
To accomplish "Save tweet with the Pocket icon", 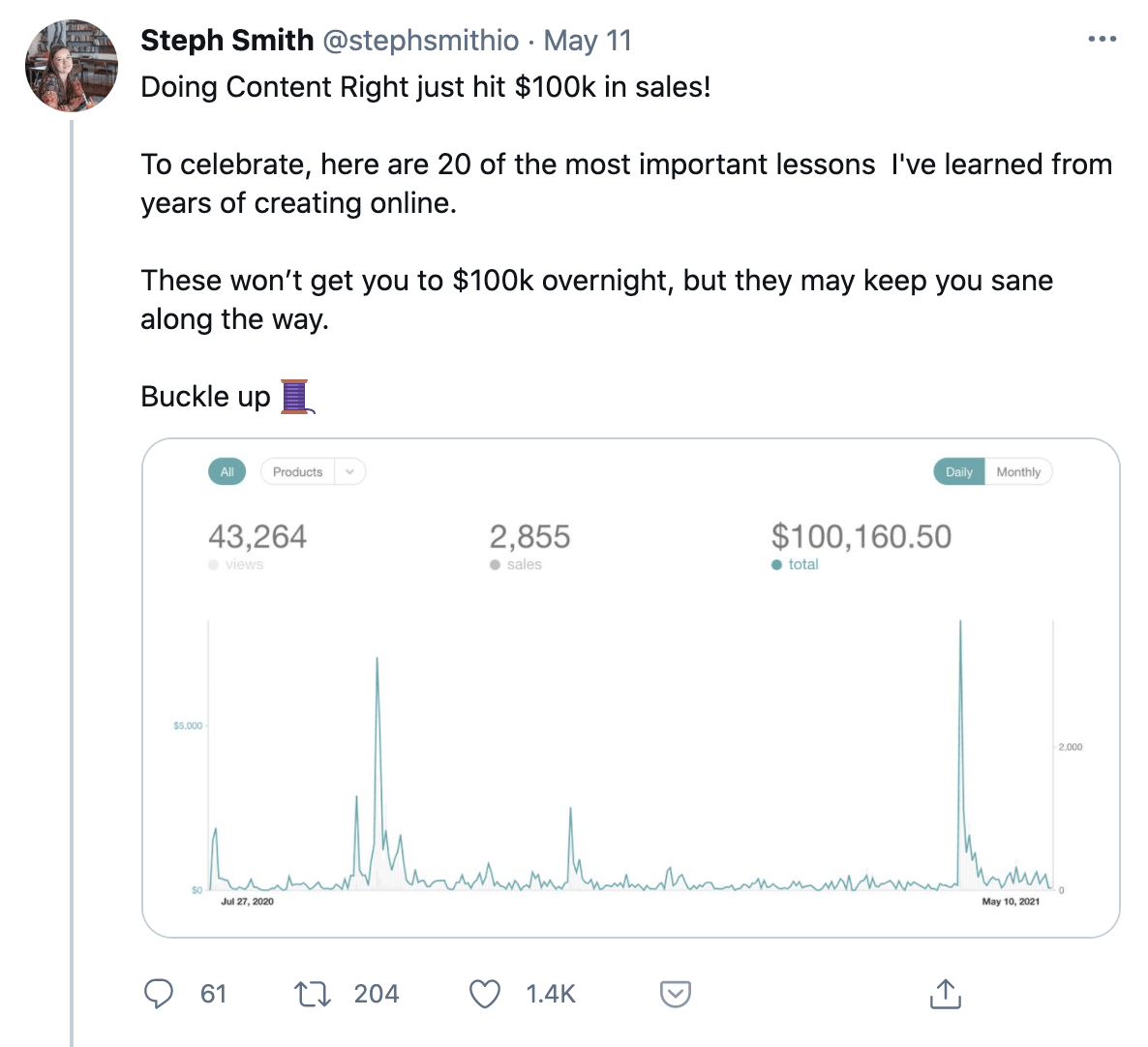I will click(x=675, y=994).
